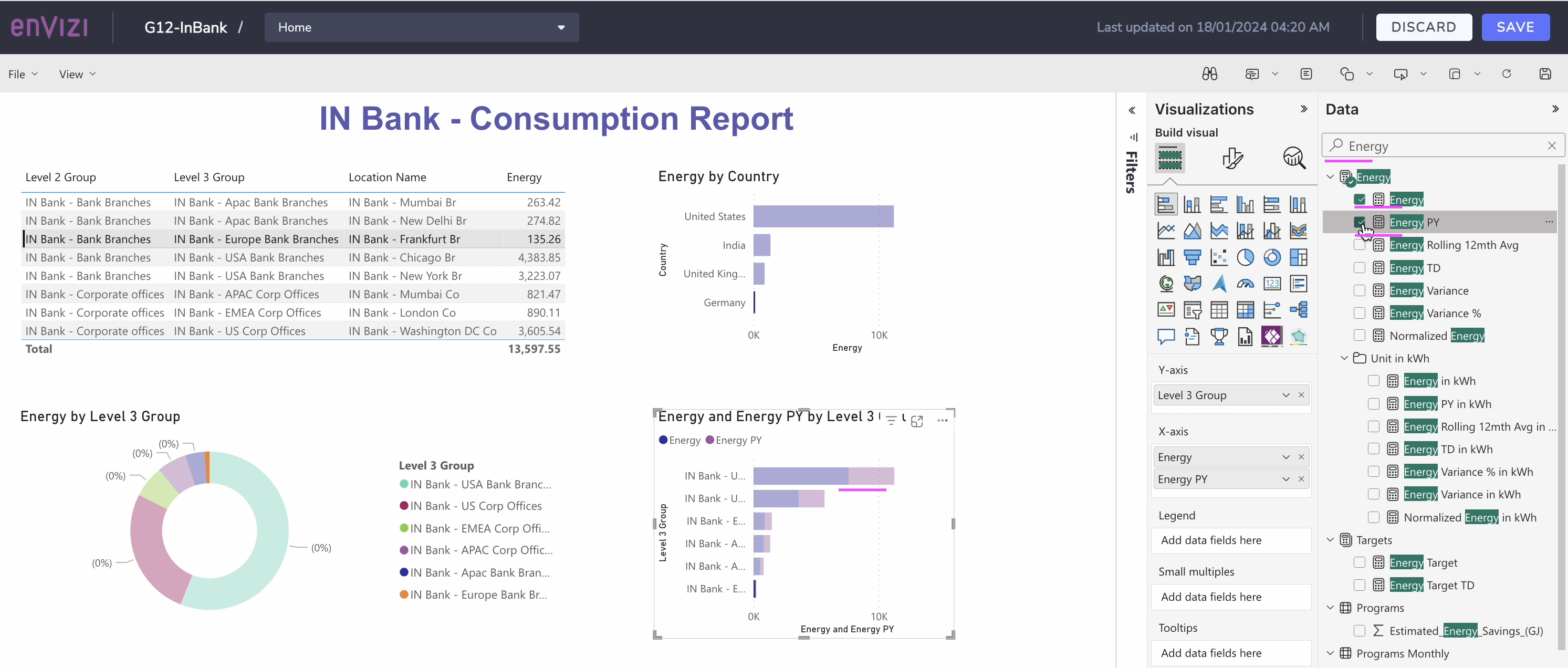Choose the gauge visualization icon

pyautogui.click(x=1246, y=284)
